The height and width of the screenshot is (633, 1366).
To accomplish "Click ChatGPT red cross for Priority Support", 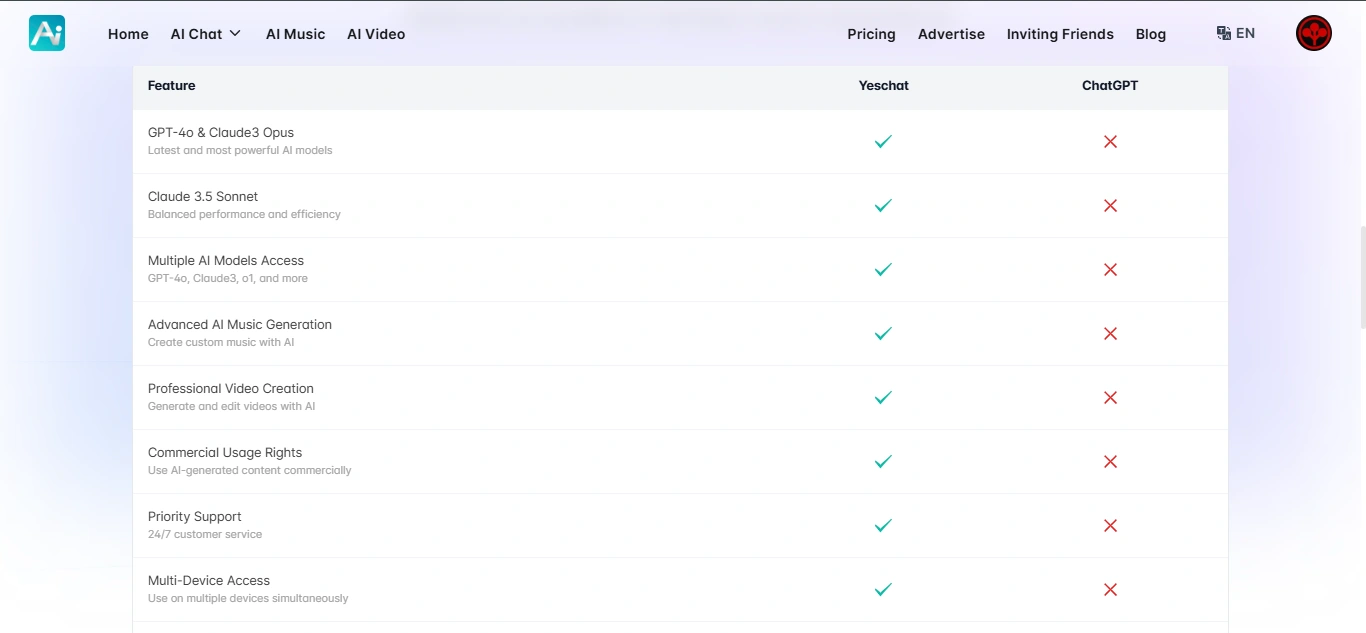I will (x=1110, y=526).
